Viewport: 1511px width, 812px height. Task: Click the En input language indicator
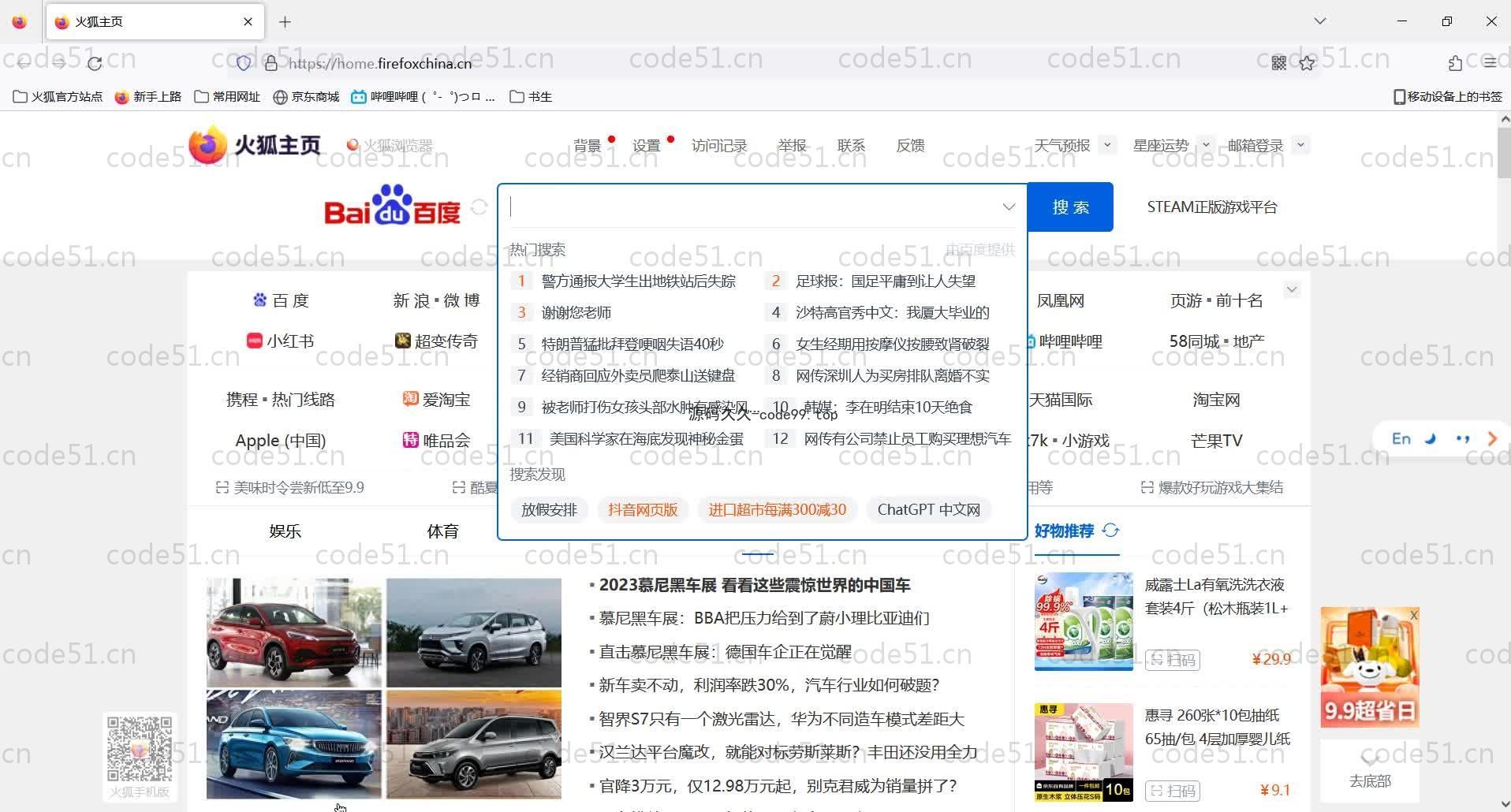(x=1401, y=438)
